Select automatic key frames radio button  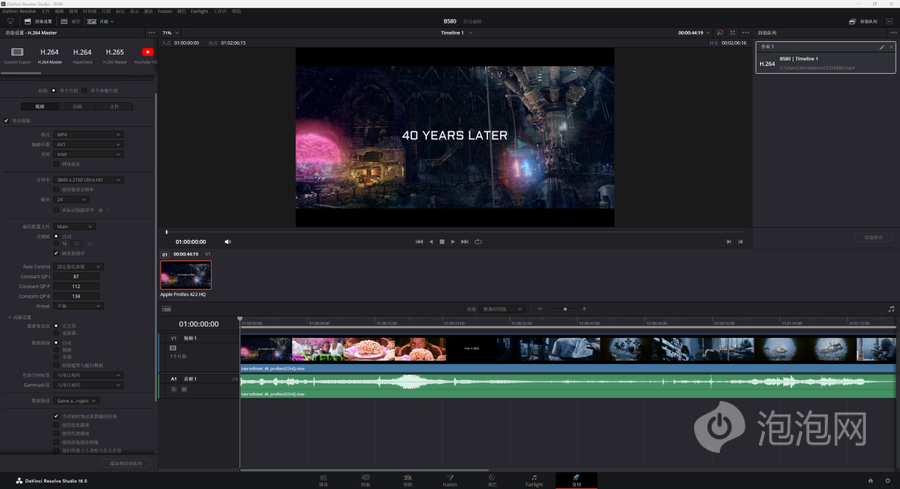[x=56, y=236]
